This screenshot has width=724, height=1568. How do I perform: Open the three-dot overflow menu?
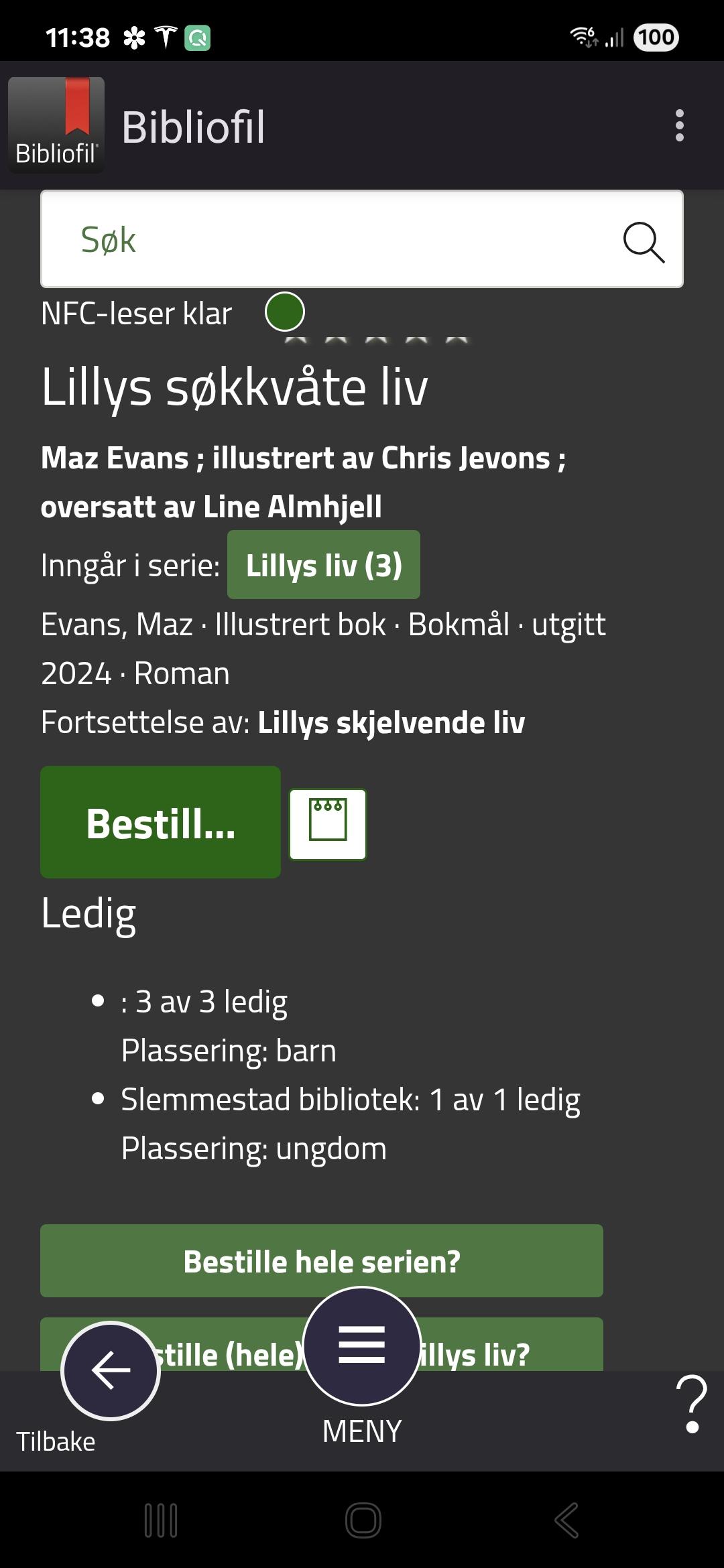click(679, 126)
